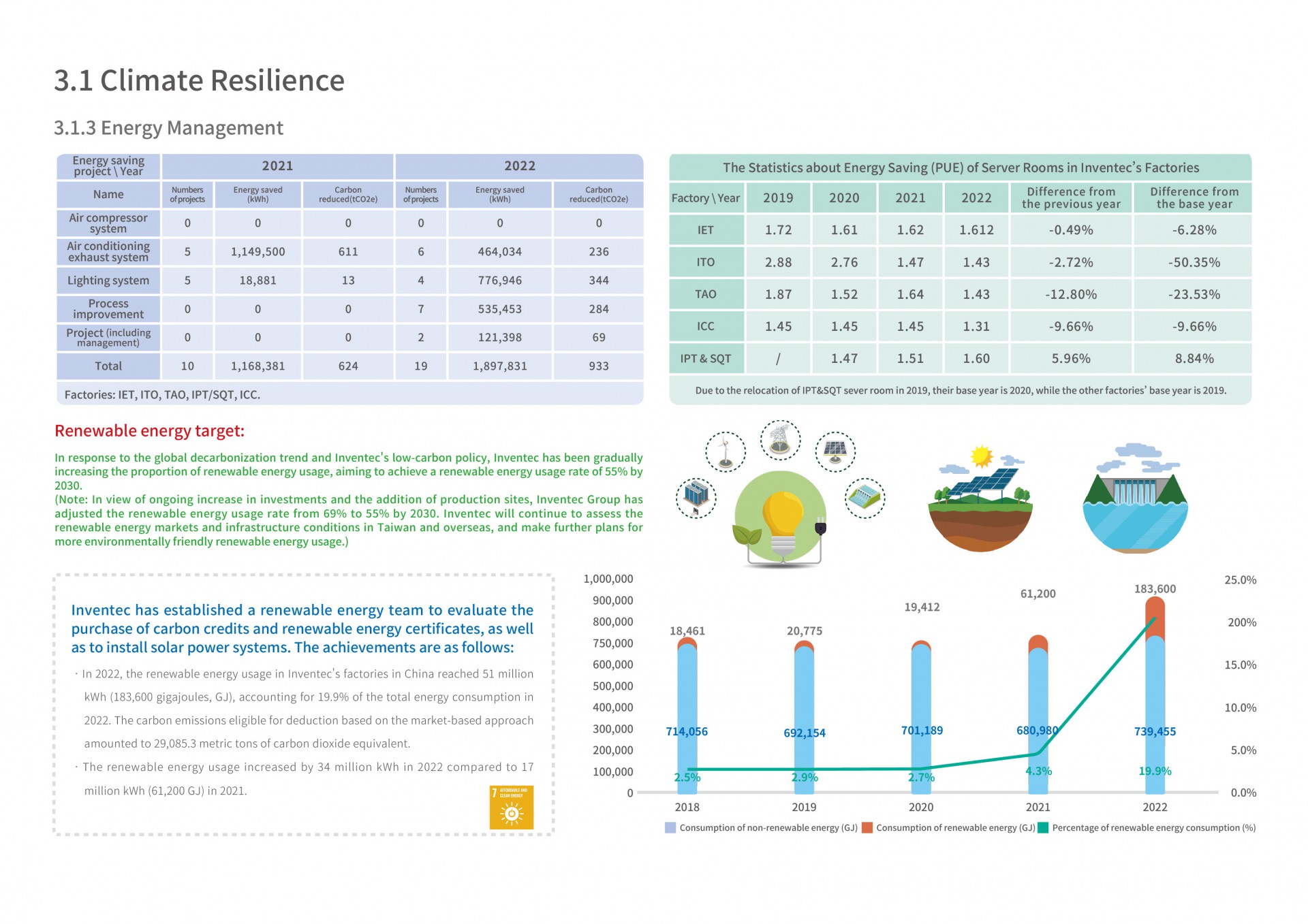
Task: Click the PUE statistics table title
Action: tap(961, 168)
